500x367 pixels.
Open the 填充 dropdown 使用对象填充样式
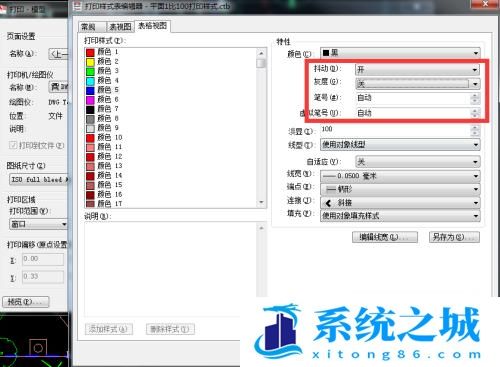coord(400,216)
